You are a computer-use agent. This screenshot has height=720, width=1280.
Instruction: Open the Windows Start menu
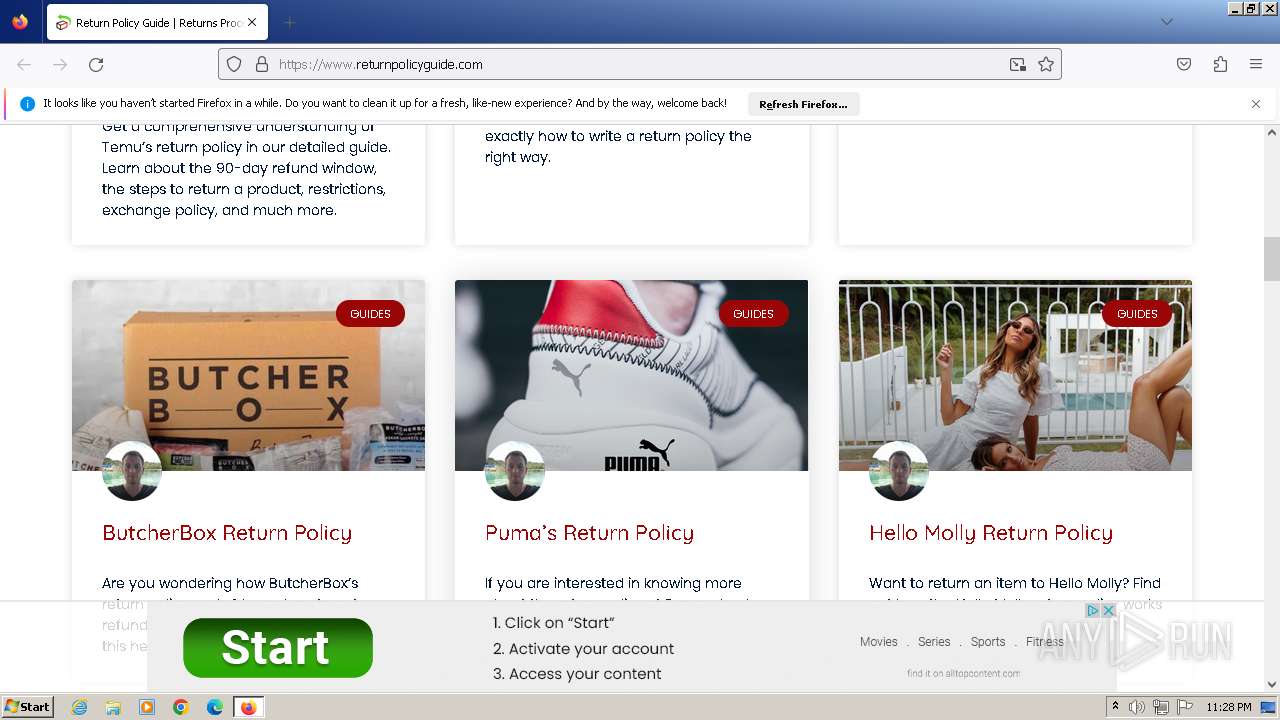[27, 707]
